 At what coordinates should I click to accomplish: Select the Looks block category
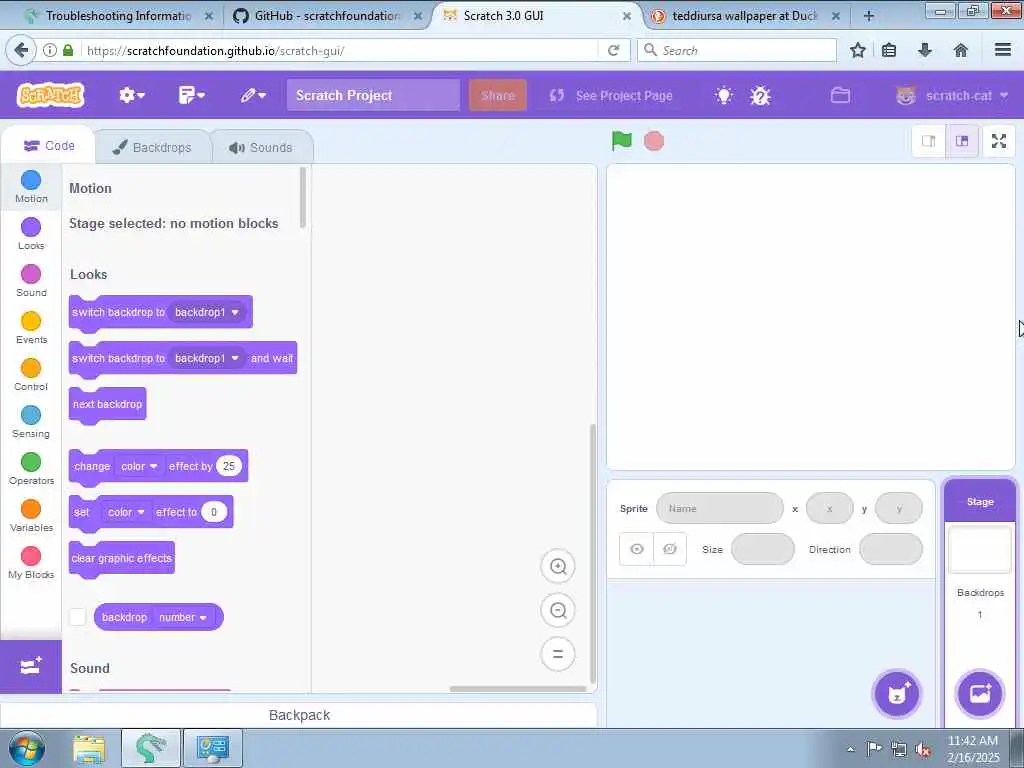coord(31,234)
